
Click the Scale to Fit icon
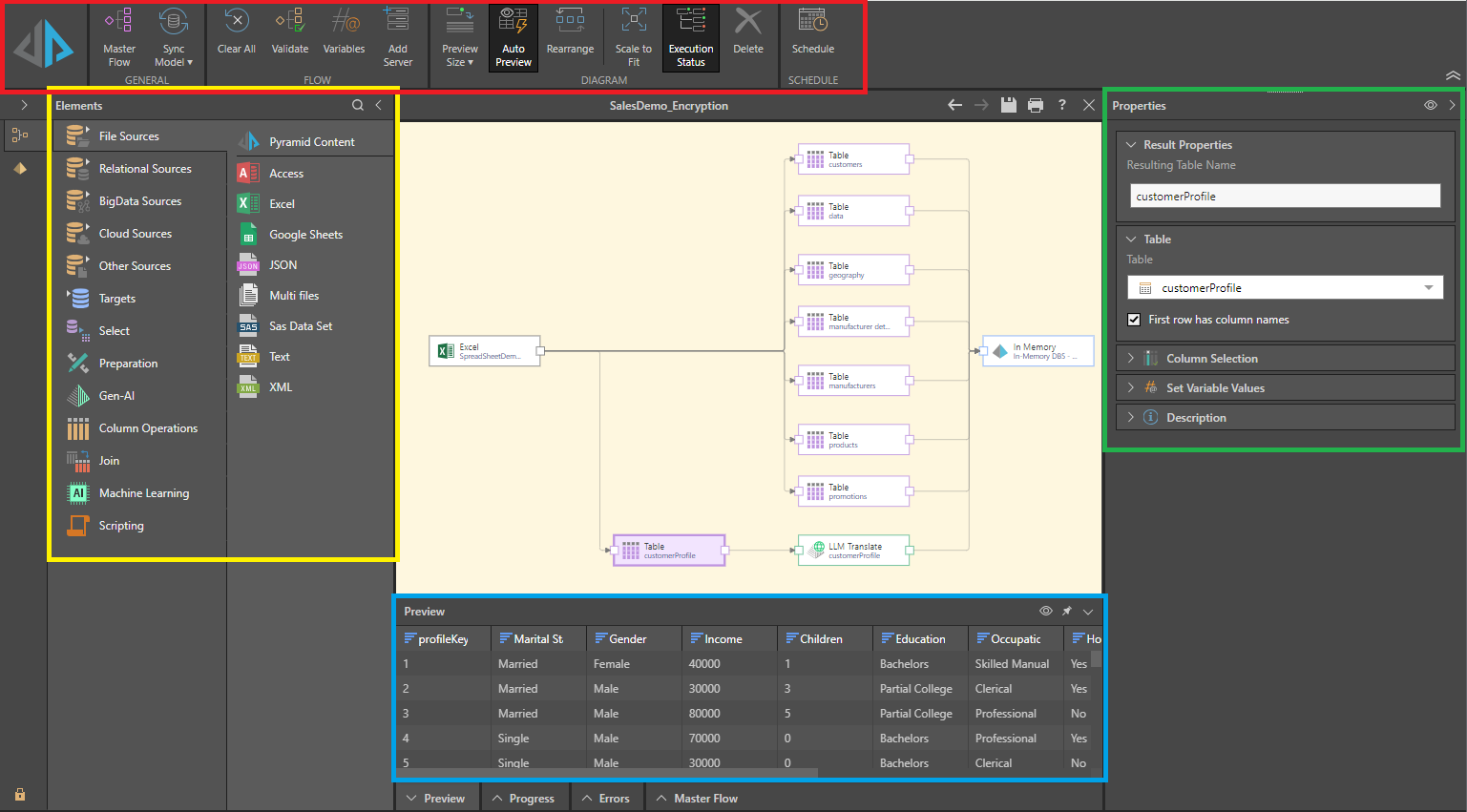click(x=632, y=36)
